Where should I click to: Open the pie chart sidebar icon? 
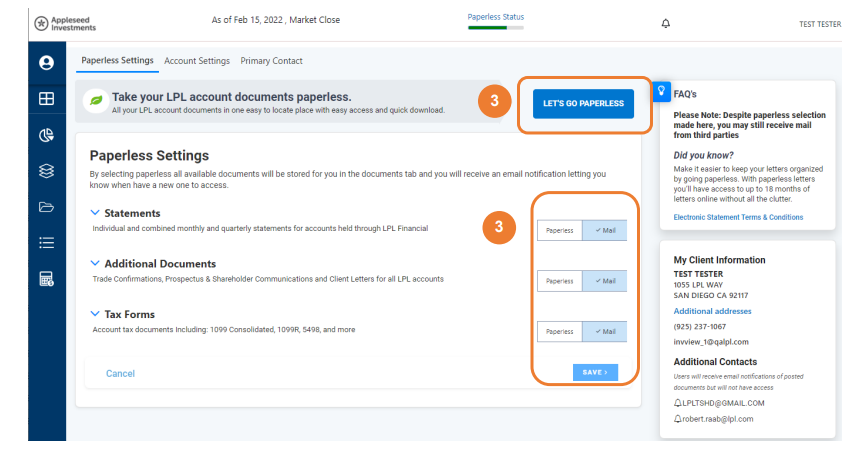click(46, 135)
